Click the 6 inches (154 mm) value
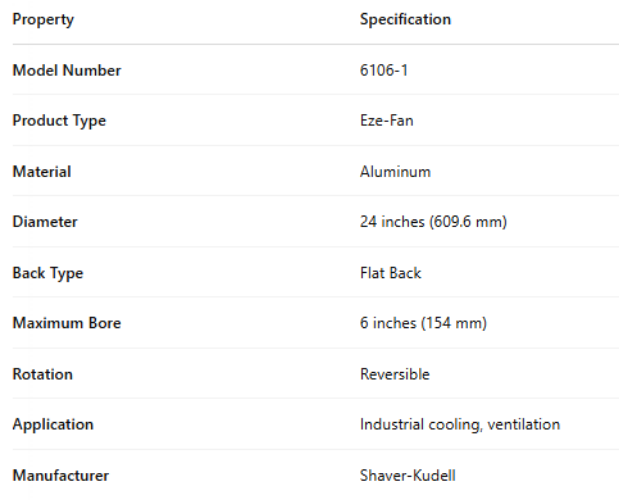Screen dimensions: 619x500 point(423,323)
